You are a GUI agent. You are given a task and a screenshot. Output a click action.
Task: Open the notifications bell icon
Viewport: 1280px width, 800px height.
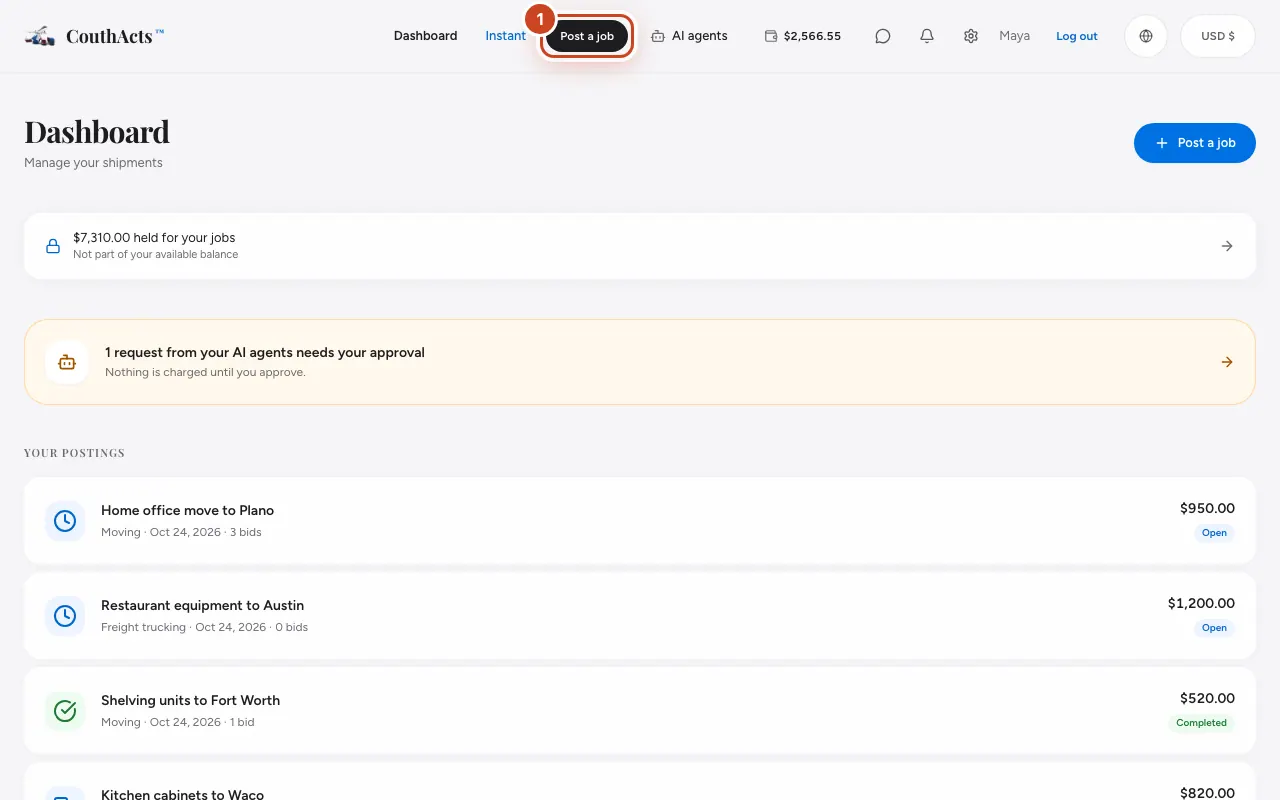[x=927, y=36]
